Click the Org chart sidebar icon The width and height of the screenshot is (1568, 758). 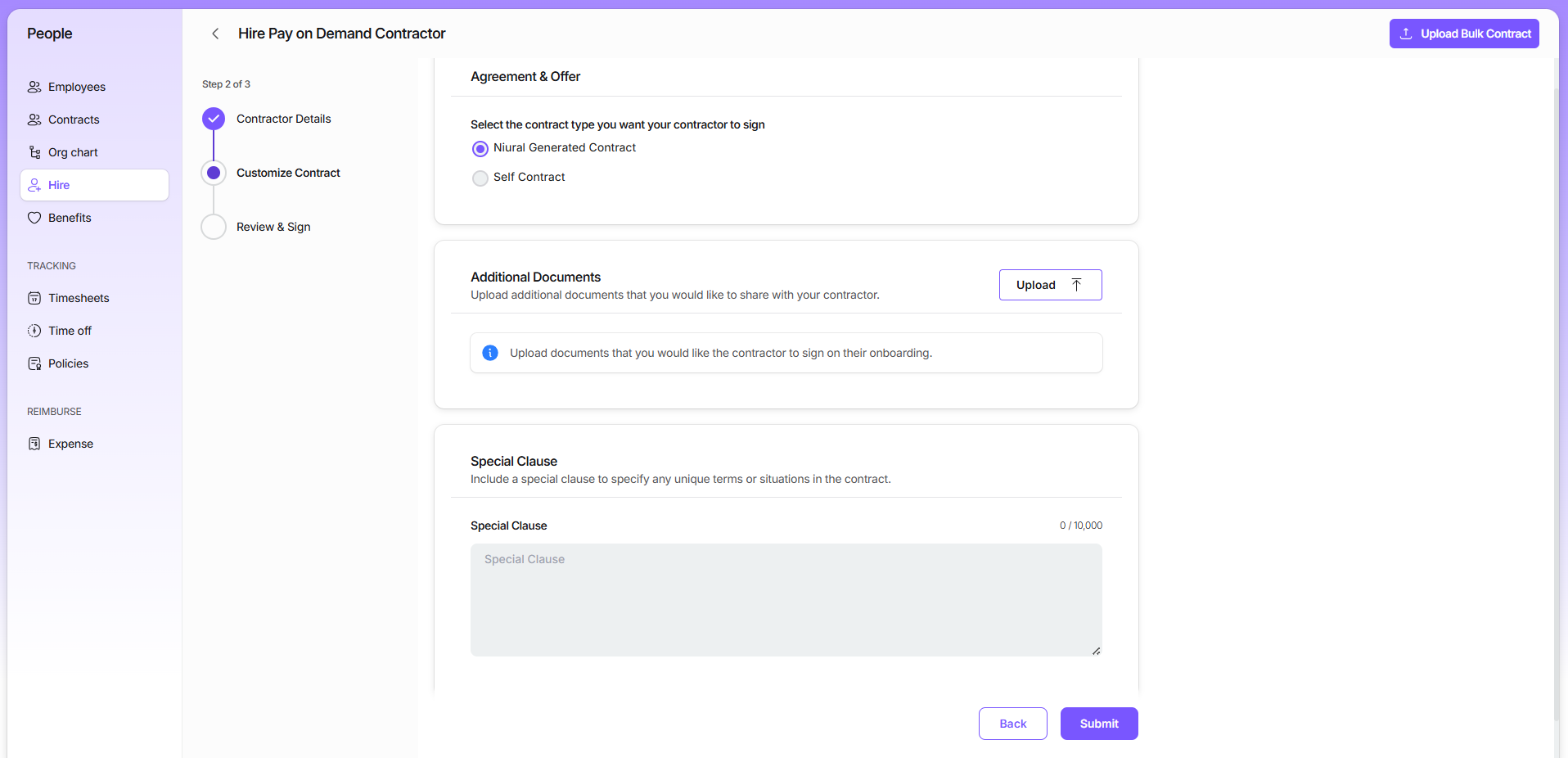point(34,152)
